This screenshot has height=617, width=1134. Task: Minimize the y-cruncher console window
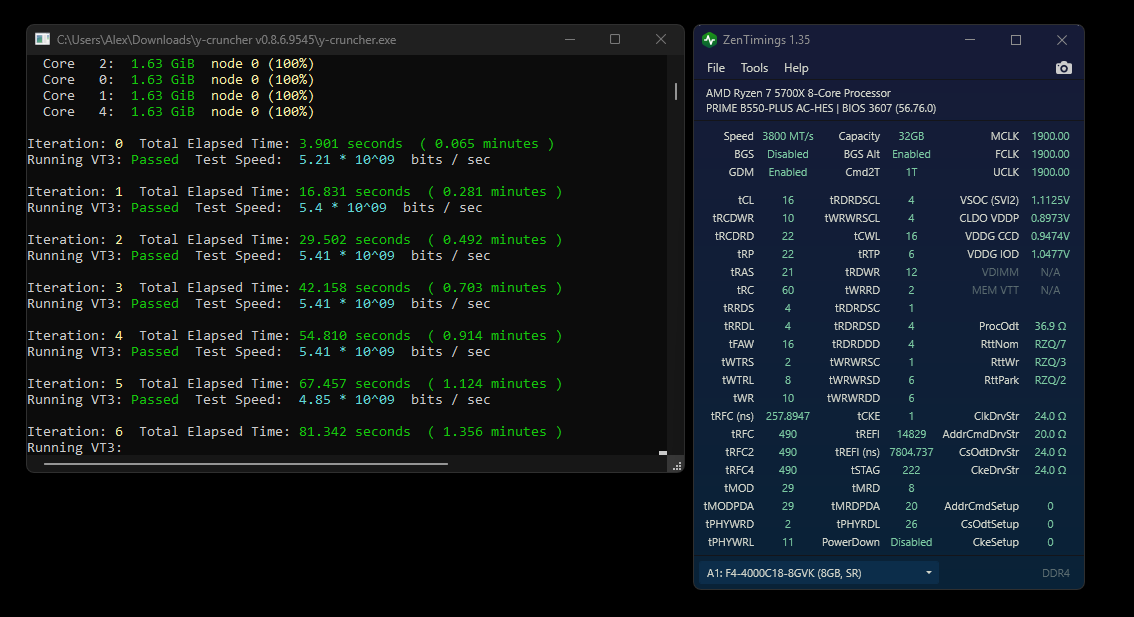click(570, 39)
